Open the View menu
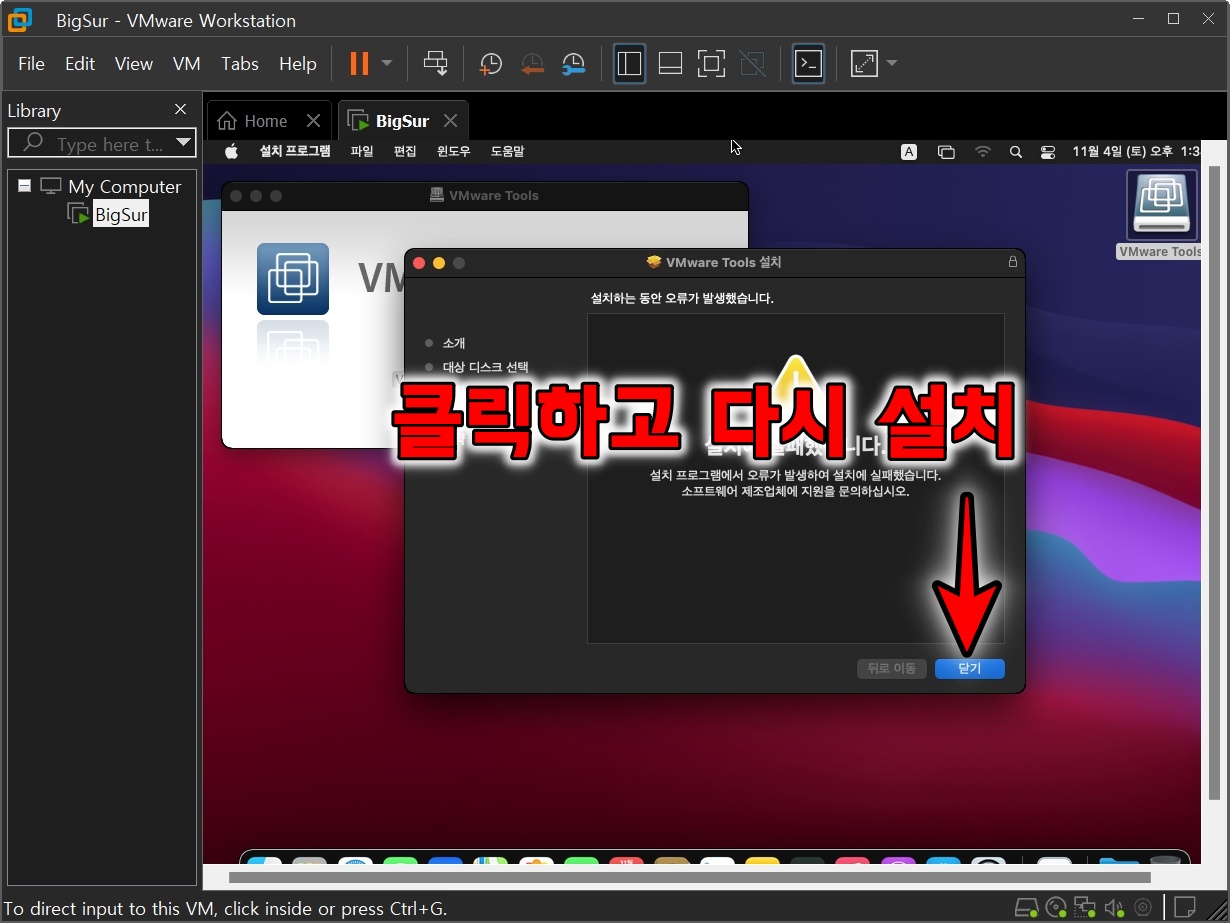The image size is (1230, 923). (x=134, y=64)
